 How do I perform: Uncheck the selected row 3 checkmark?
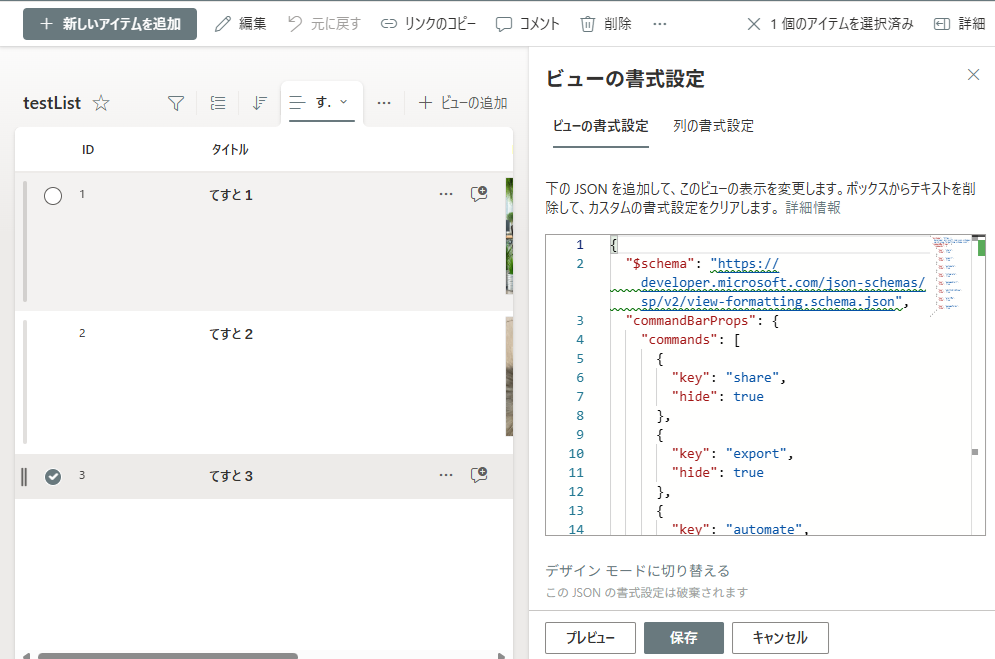pos(53,477)
